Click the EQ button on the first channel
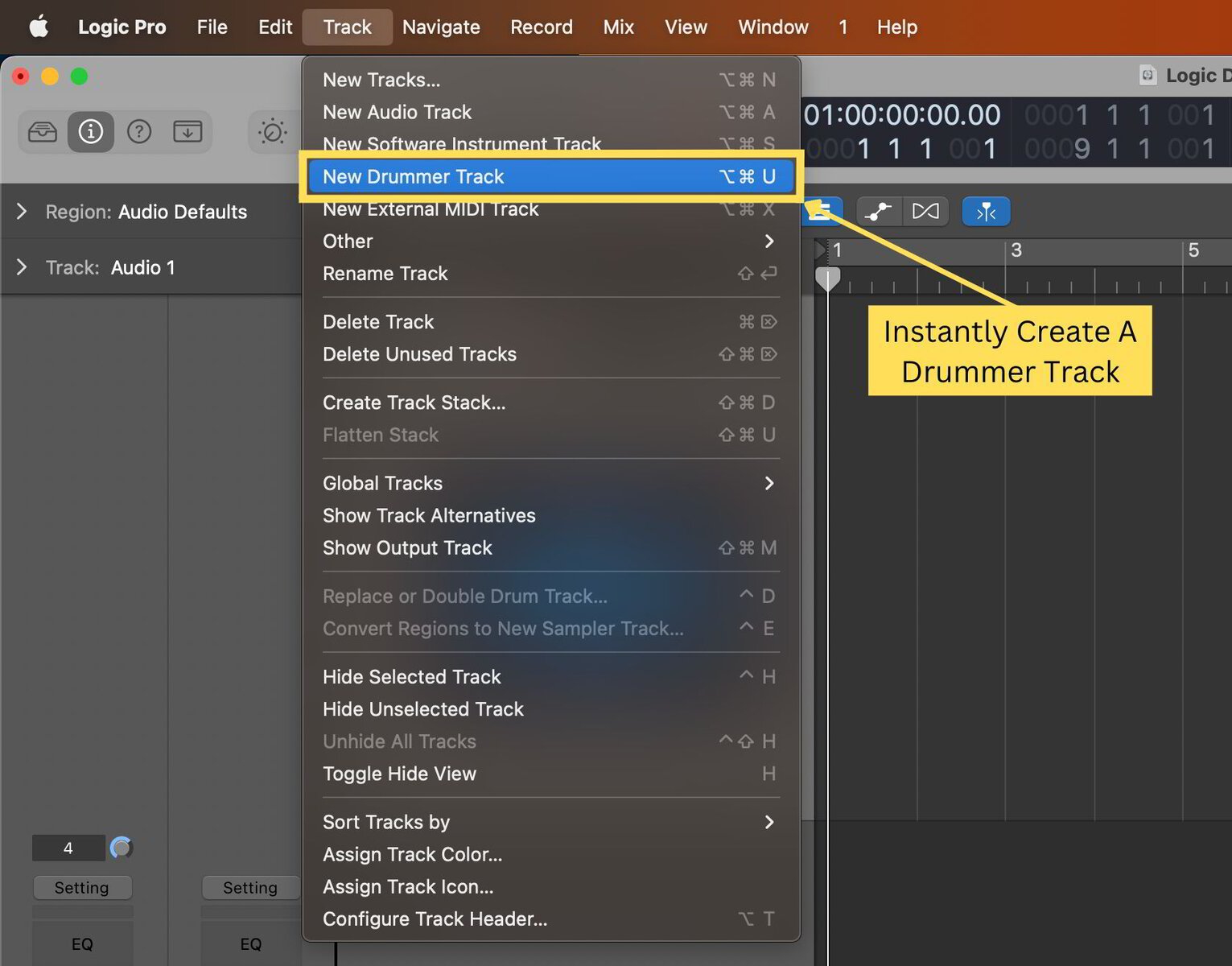 (83, 943)
